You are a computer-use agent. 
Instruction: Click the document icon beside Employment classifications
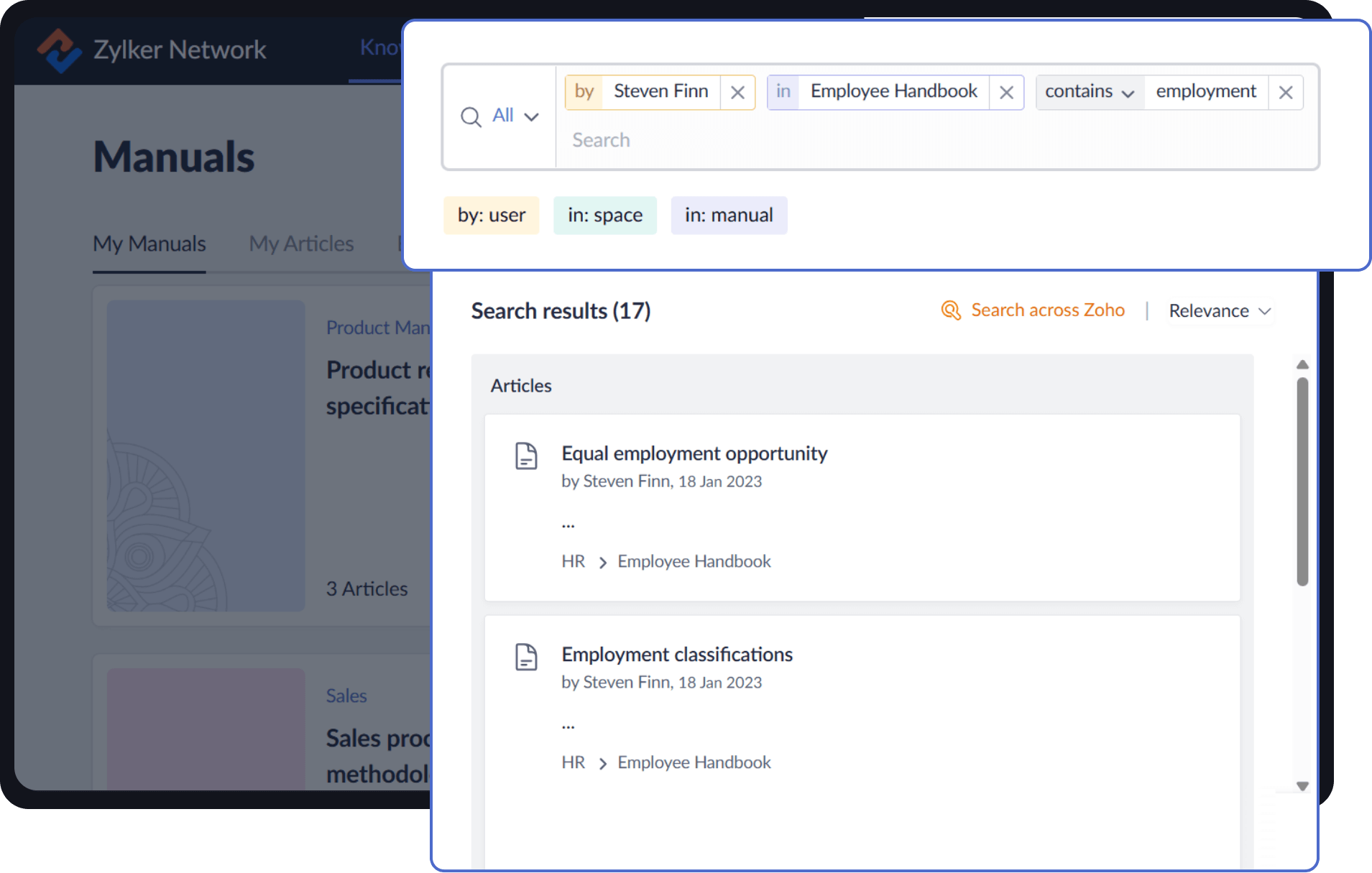[525, 656]
